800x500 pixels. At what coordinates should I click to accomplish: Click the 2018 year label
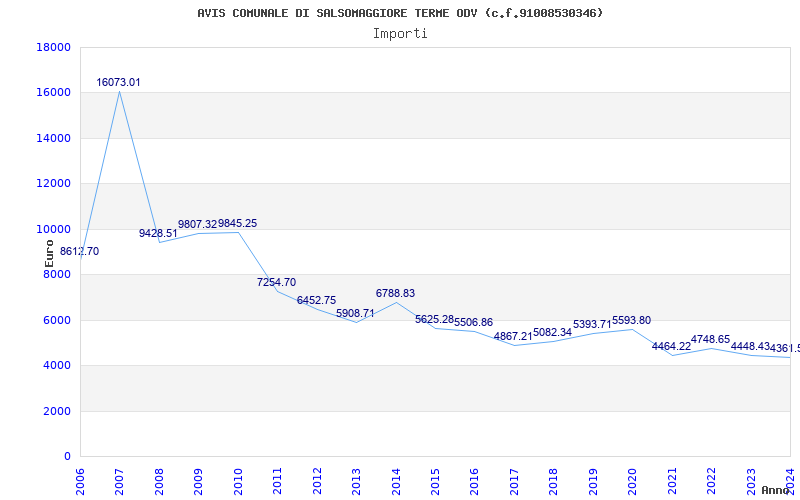[x=554, y=481]
